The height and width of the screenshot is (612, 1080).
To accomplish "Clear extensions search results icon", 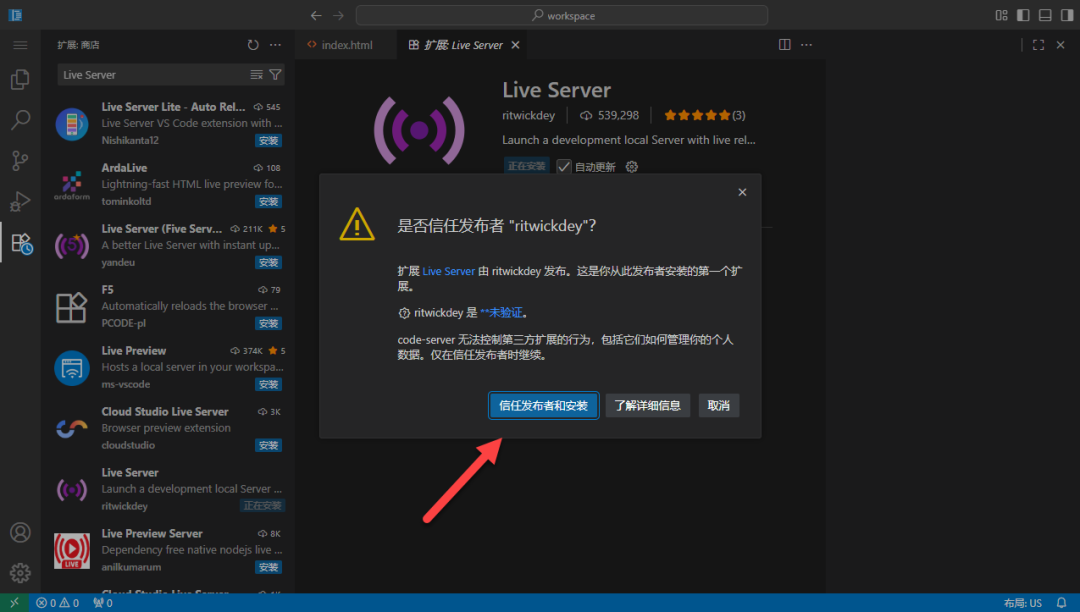I will [256, 74].
